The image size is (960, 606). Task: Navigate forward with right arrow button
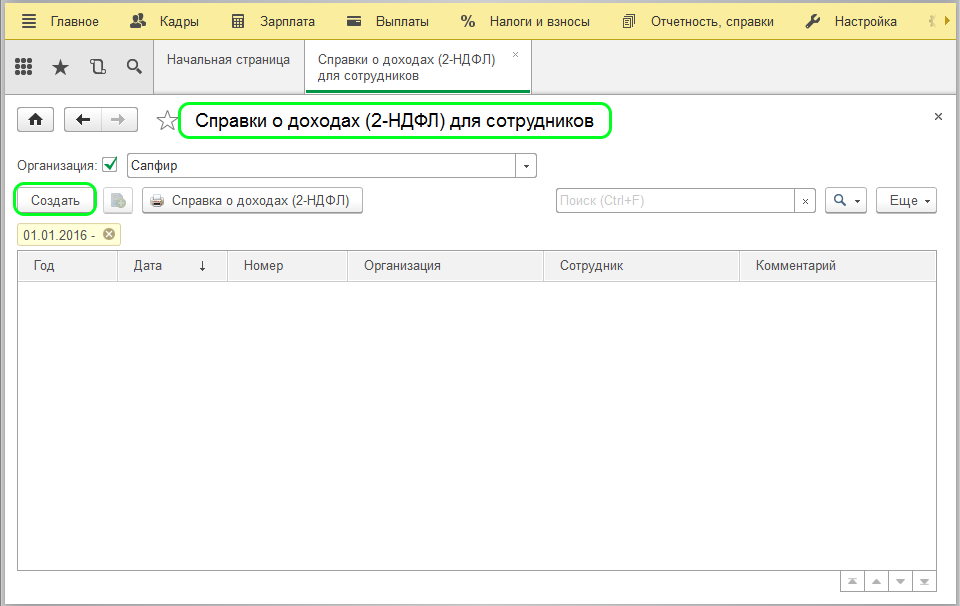119,119
